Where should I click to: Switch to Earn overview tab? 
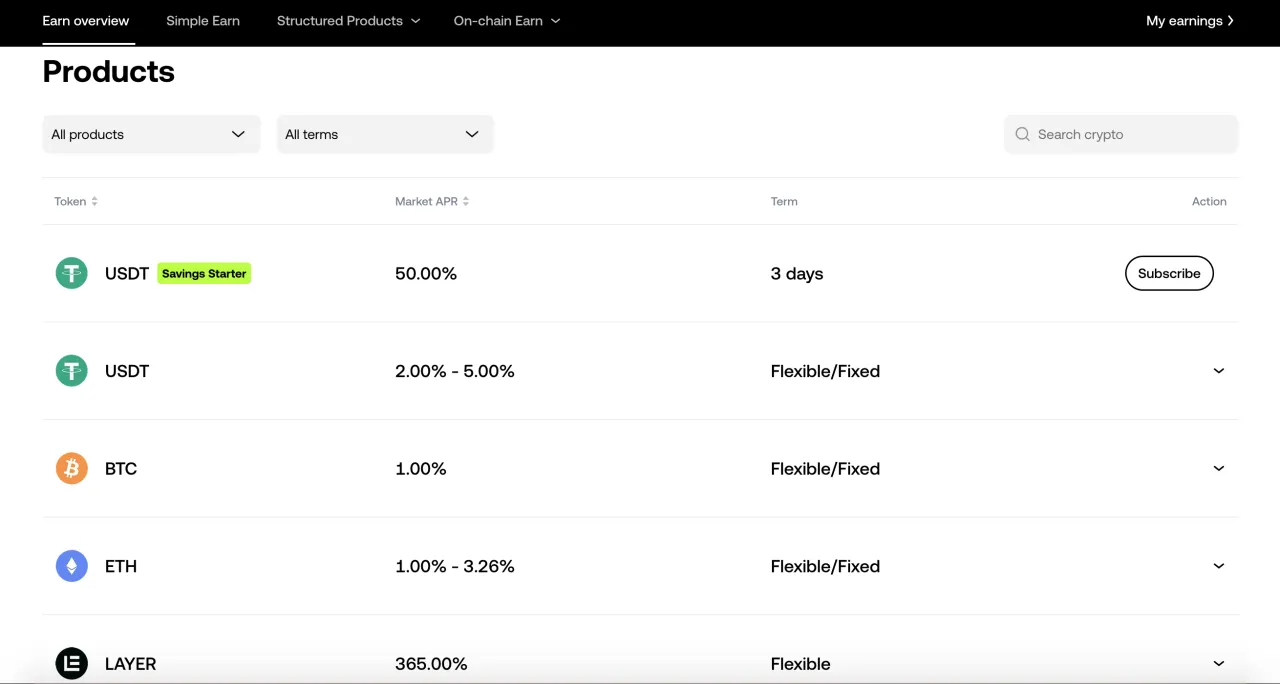click(x=86, y=21)
